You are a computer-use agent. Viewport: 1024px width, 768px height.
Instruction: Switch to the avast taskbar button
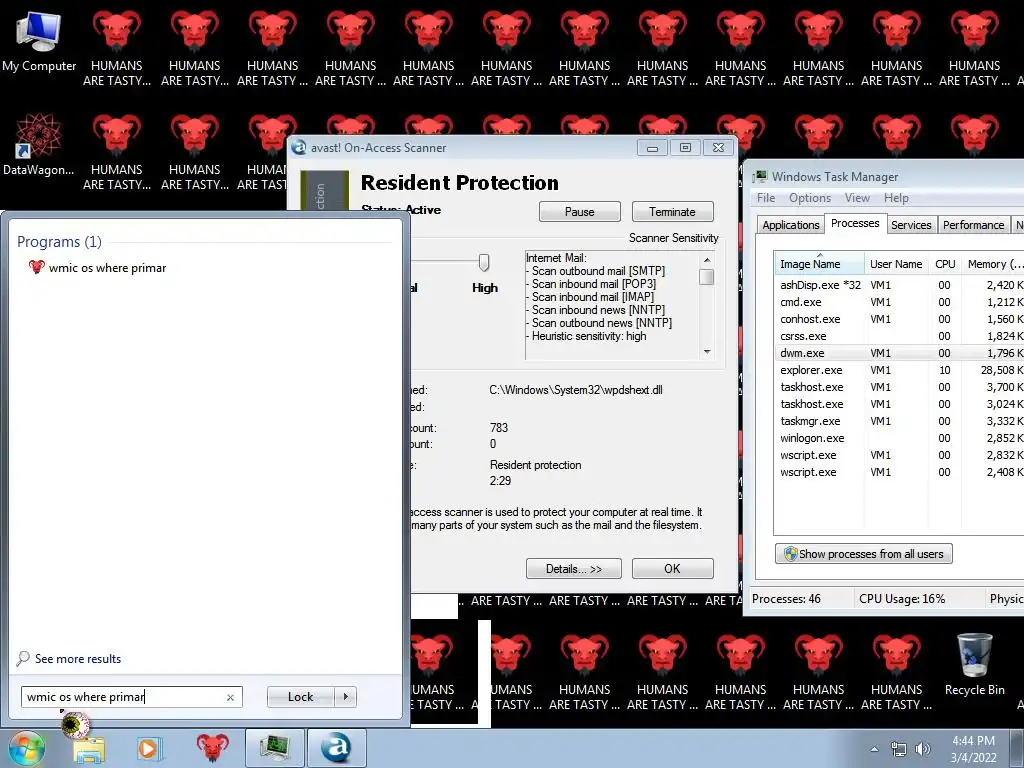pyautogui.click(x=336, y=748)
